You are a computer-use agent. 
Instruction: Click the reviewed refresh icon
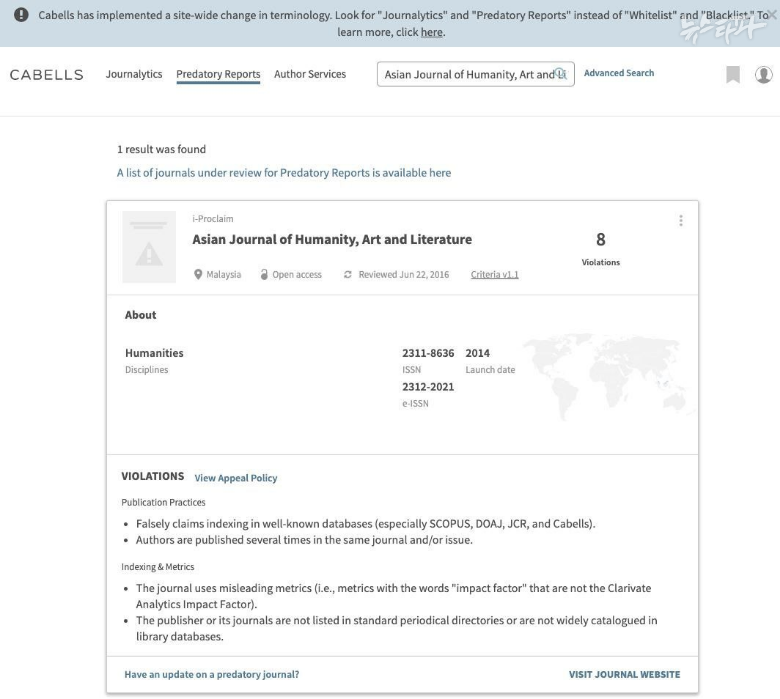[348, 274]
